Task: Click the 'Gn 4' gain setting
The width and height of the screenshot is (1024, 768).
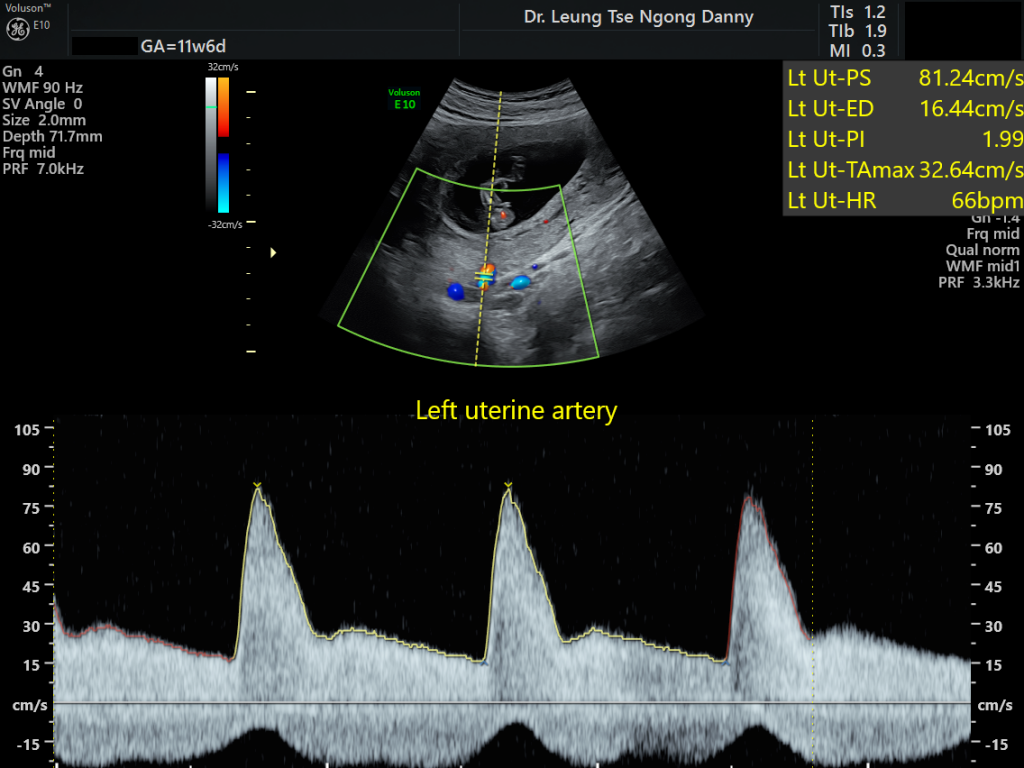Action: (23, 72)
